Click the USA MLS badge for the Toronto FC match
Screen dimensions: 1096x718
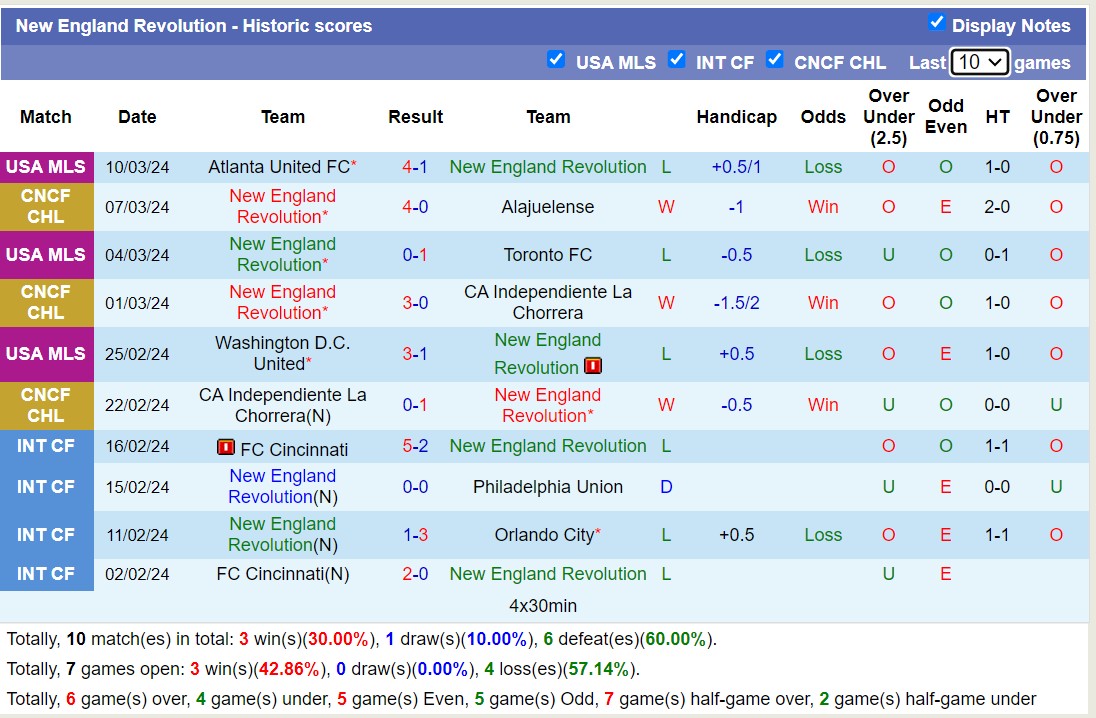coord(46,254)
